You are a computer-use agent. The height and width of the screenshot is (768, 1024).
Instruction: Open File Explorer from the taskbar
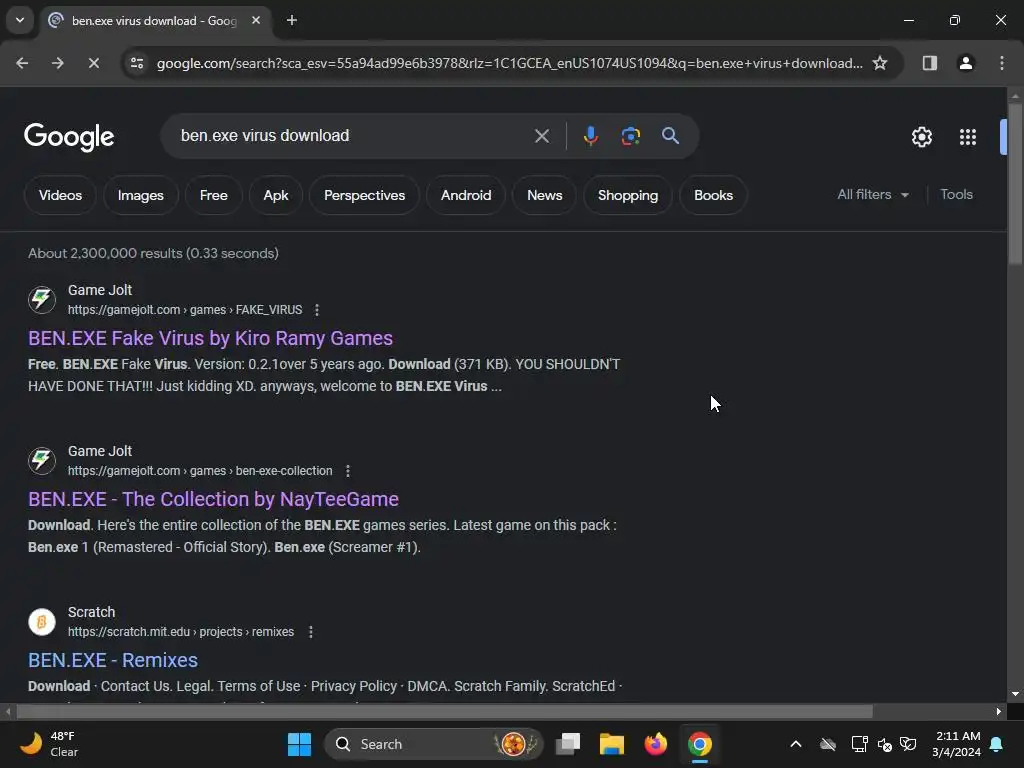[612, 744]
